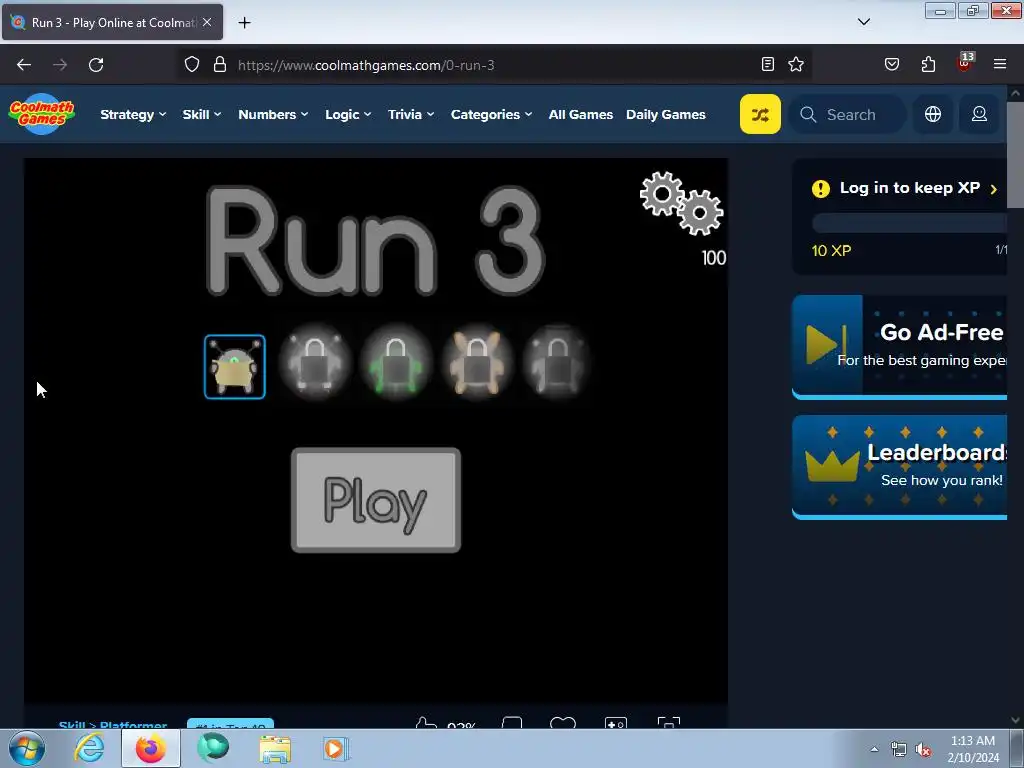Open the user account profile icon
This screenshot has width=1024, height=768.
click(x=979, y=114)
